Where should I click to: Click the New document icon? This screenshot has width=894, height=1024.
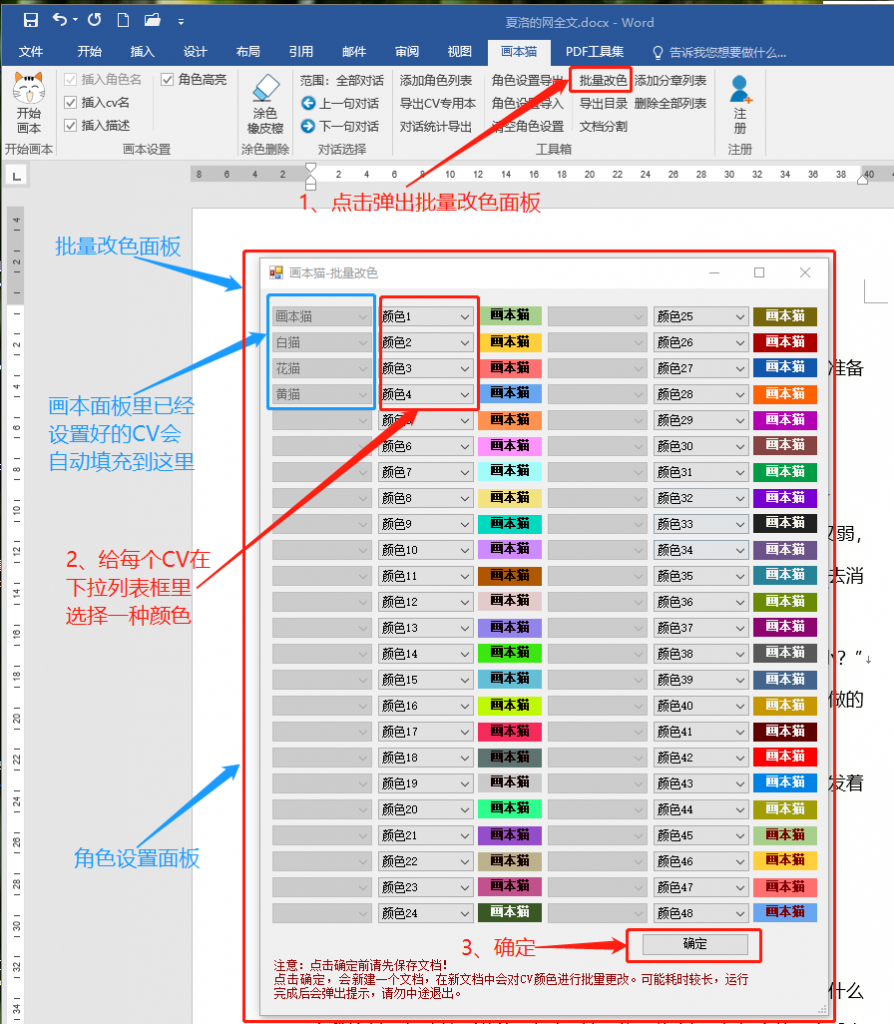(x=123, y=20)
